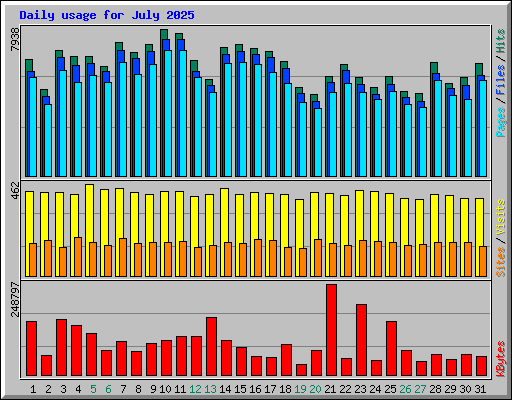512x400 pixels.
Task: Click day 8 on the x-axis
Action: (x=138, y=389)
